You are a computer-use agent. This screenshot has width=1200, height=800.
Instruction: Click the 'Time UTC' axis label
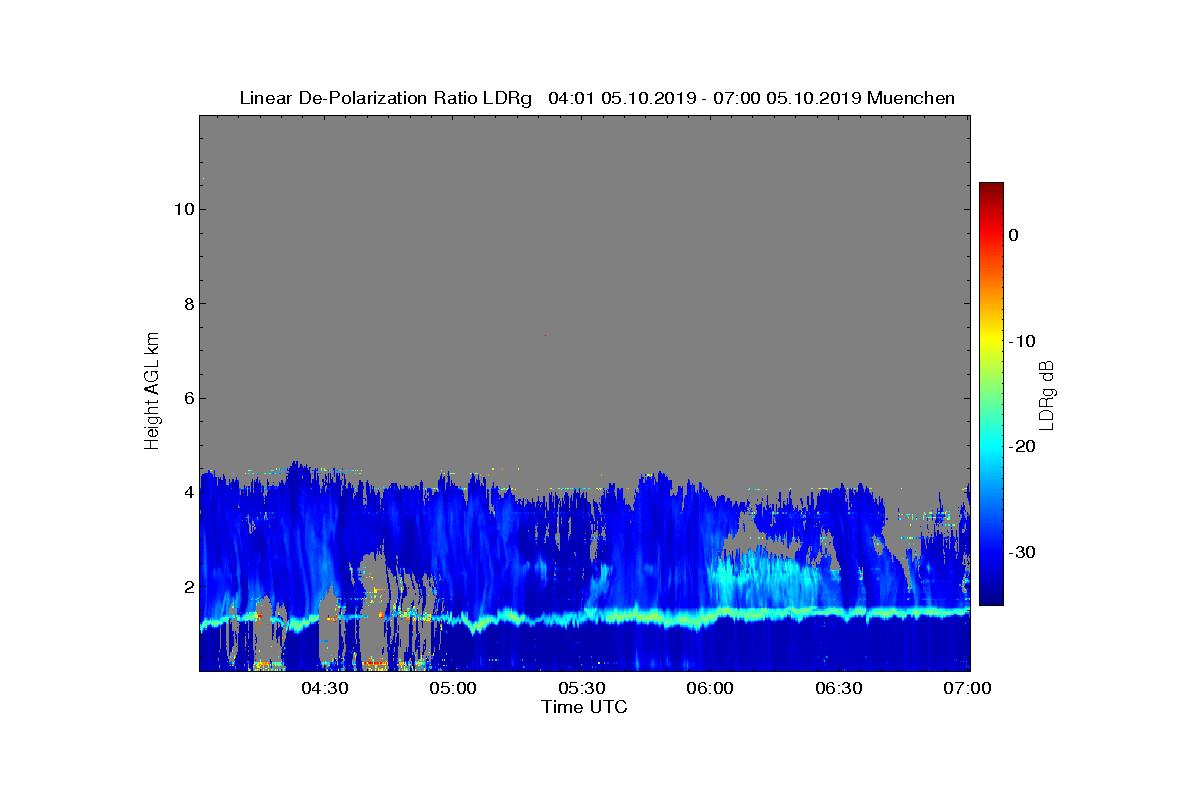click(585, 707)
